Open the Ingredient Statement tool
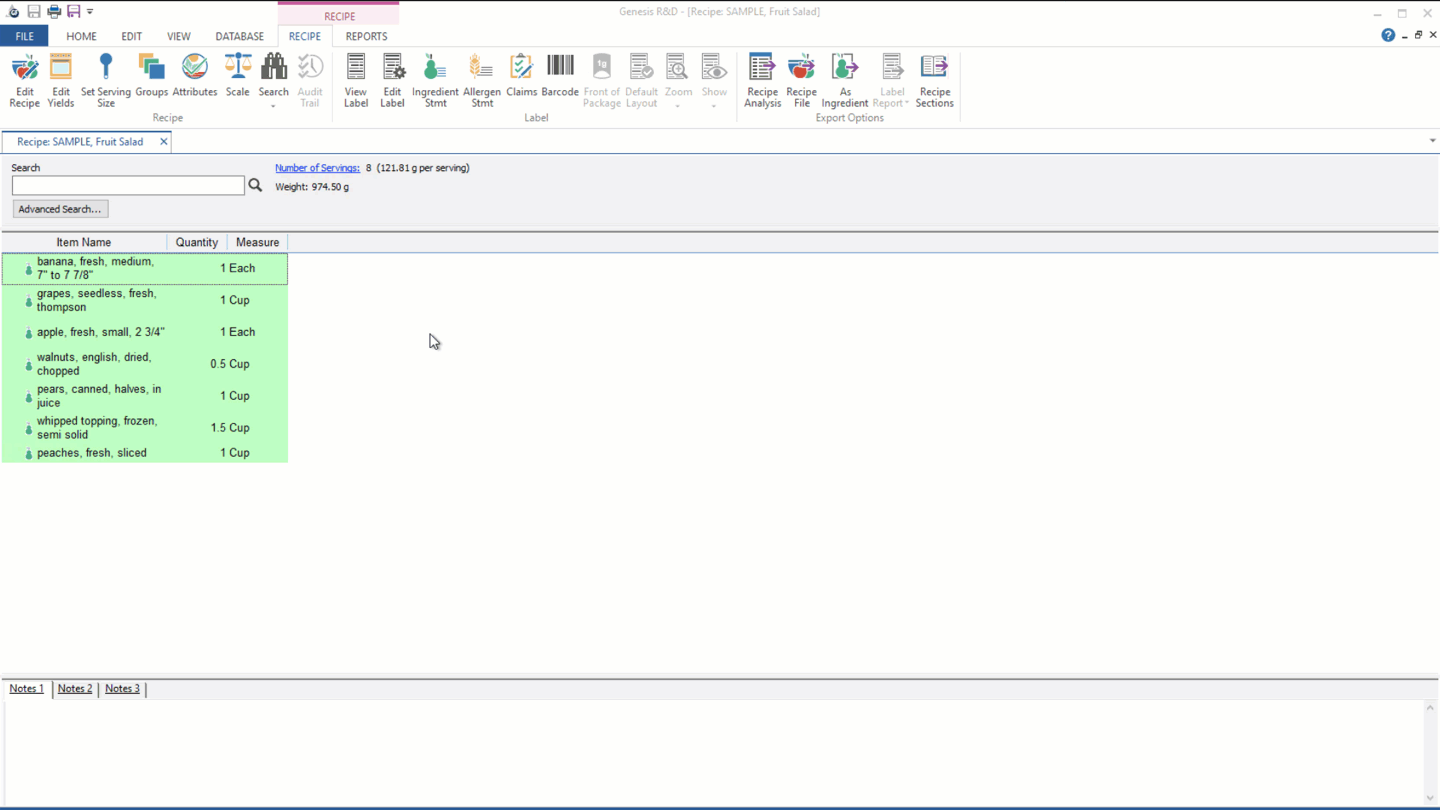The width and height of the screenshot is (1440, 810). coord(435,80)
